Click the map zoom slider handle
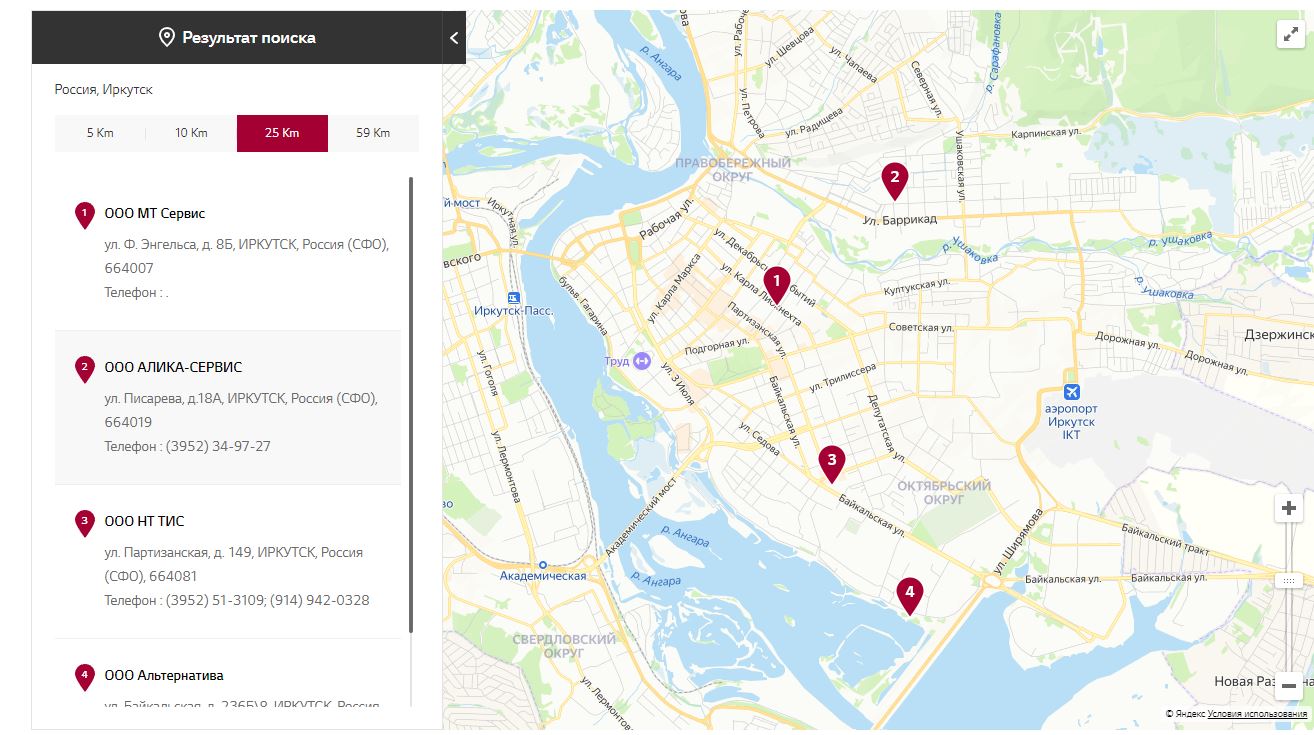Viewport: 1314px width, 735px height. (1288, 581)
